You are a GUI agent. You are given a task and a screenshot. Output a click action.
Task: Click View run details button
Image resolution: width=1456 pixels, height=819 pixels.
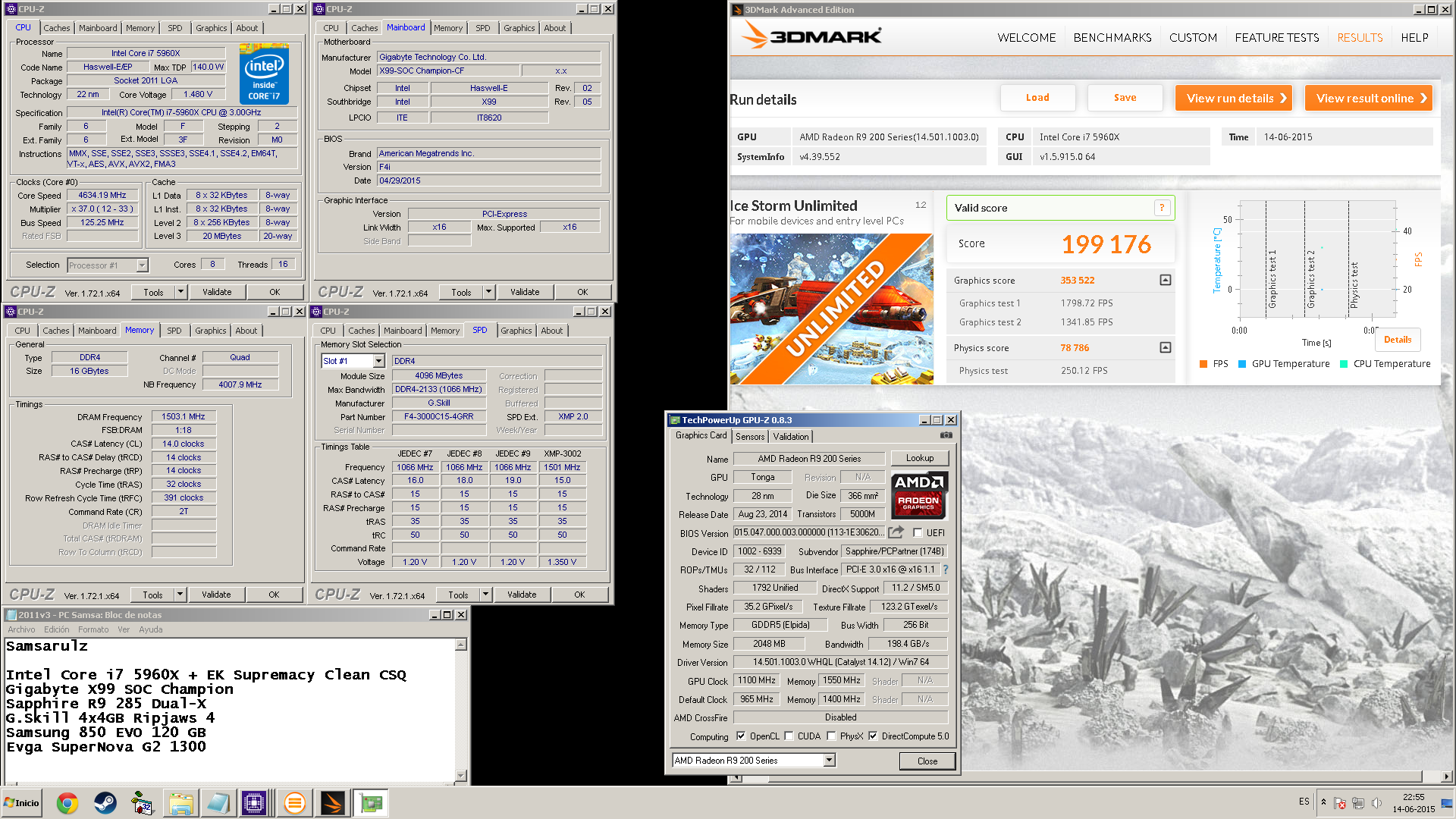1234,98
